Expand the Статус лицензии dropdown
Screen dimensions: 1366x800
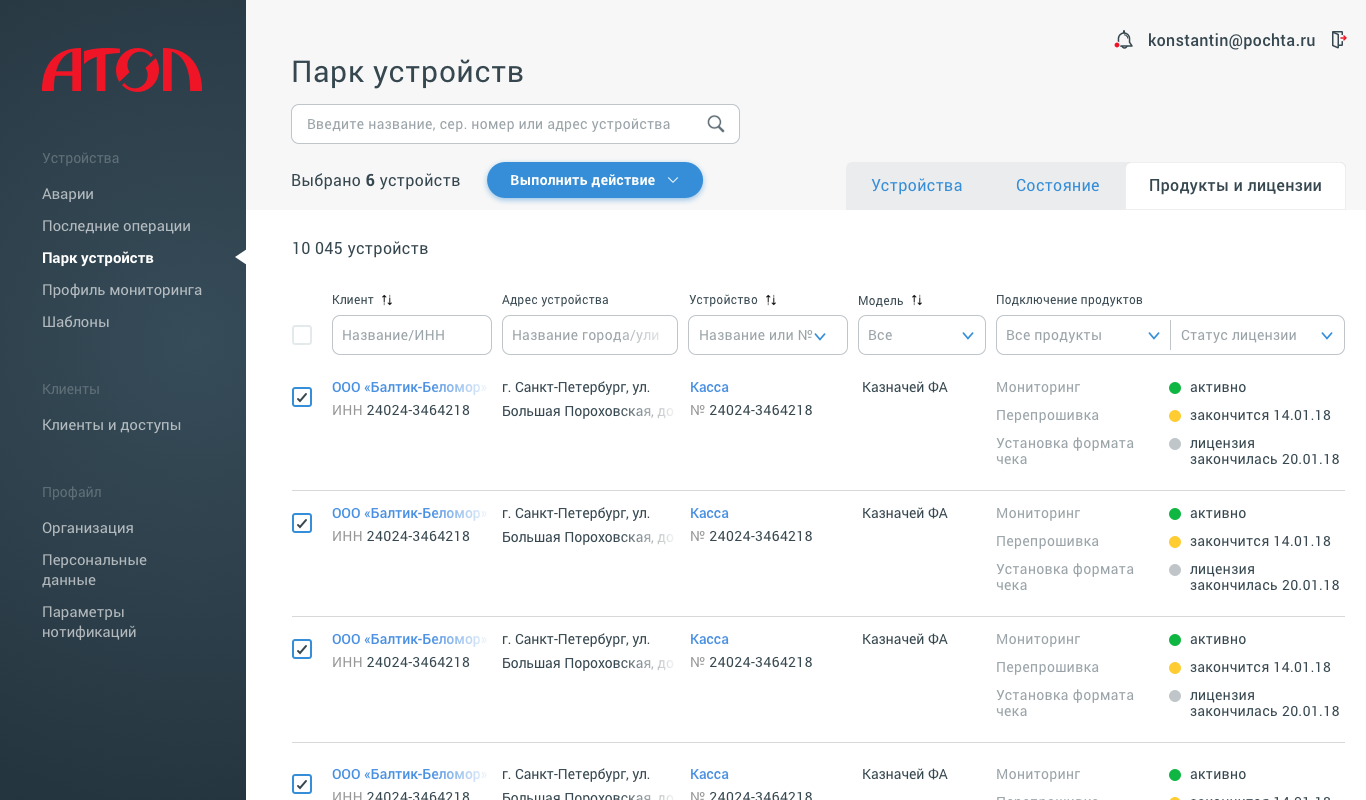[1257, 335]
